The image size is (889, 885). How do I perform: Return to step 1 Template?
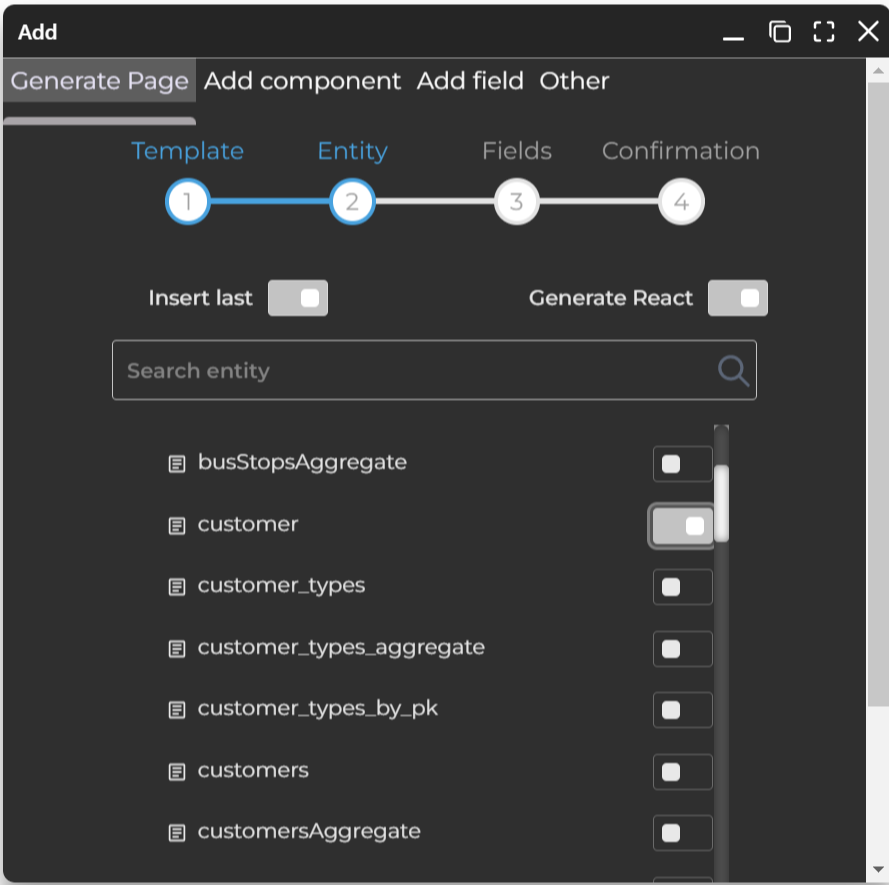pos(188,203)
